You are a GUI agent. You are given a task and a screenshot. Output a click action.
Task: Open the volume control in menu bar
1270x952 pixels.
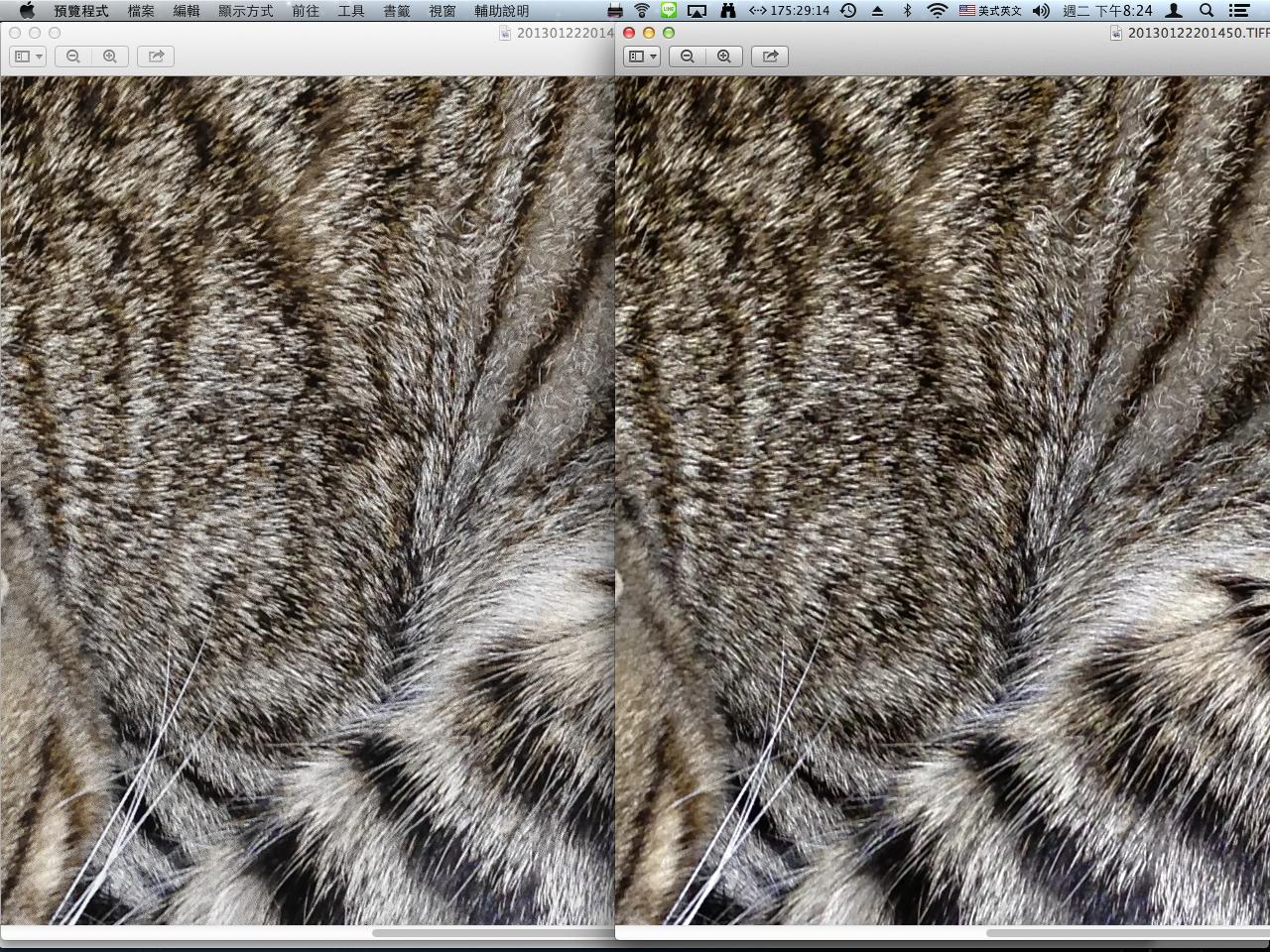point(1041,10)
